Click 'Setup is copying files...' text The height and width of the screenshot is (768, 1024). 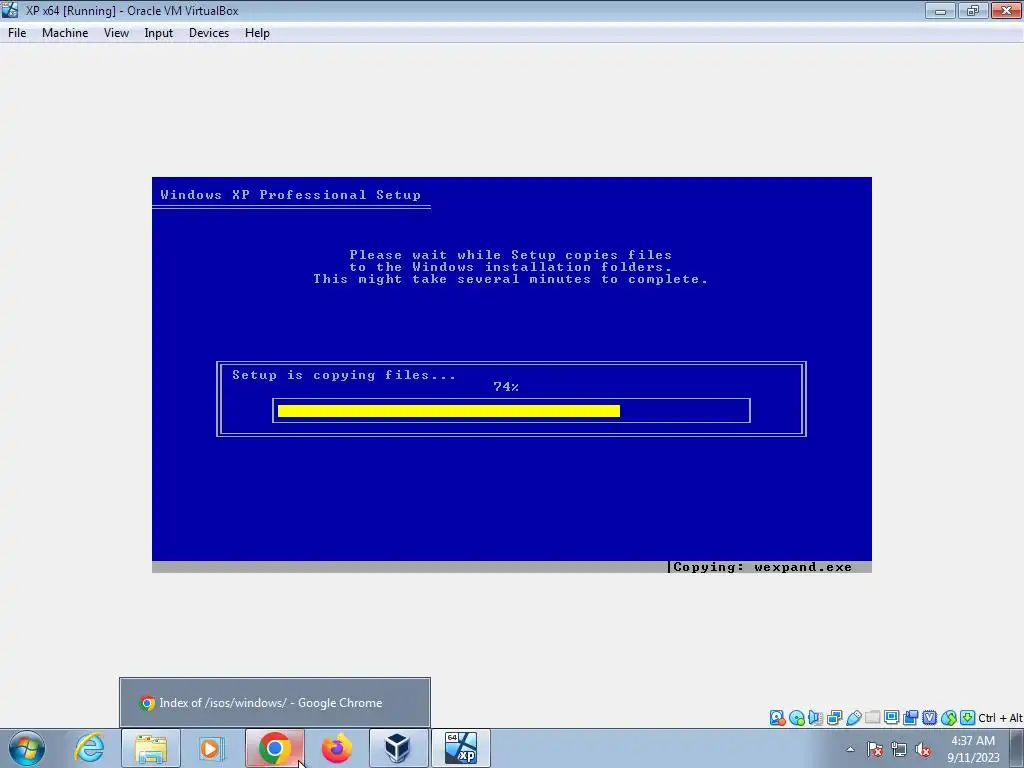(x=344, y=375)
